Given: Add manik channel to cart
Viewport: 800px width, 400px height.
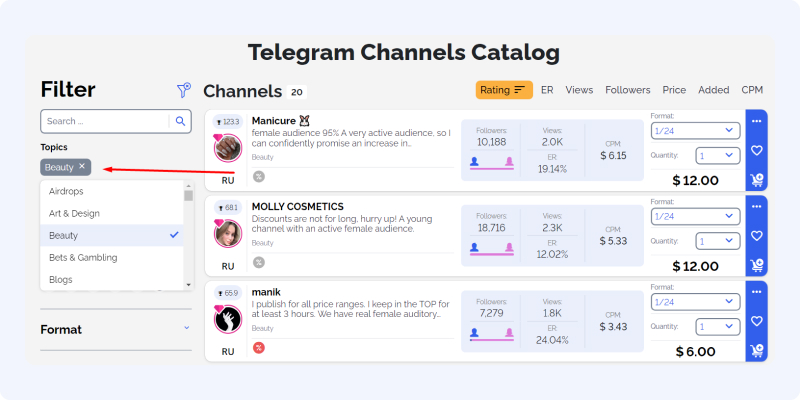Looking at the screenshot, I should 756,351.
